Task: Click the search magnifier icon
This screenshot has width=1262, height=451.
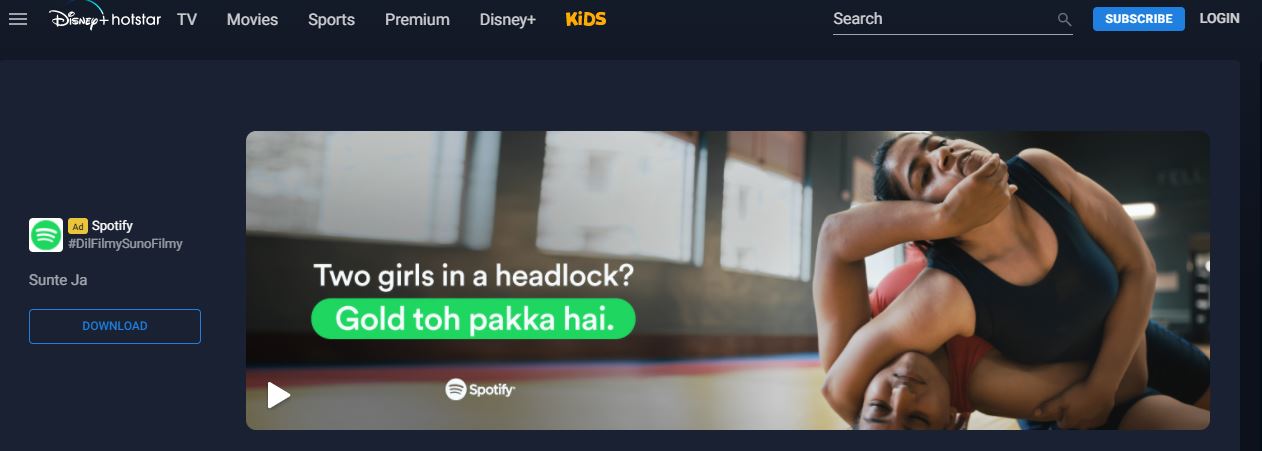Action: pos(1064,20)
